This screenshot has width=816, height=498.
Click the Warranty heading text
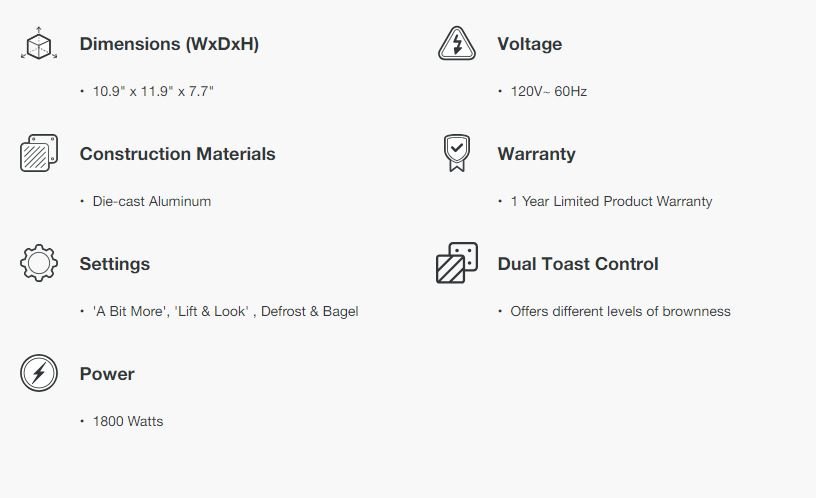pos(536,154)
